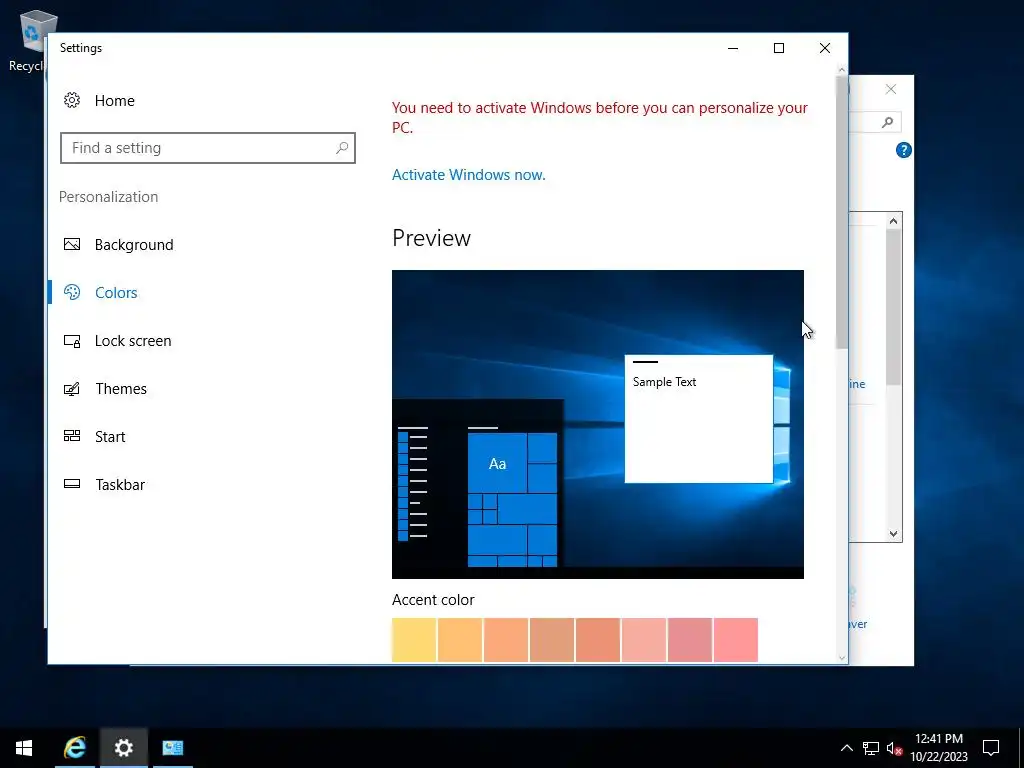Select the Colors page
The image size is (1024, 768).
116,293
